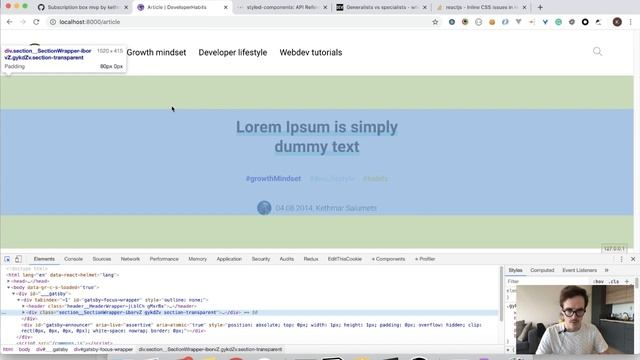Viewport: 640px width, 360px height.
Task: Click the gatsby-announcer div line in Elements
Action: coord(251,328)
